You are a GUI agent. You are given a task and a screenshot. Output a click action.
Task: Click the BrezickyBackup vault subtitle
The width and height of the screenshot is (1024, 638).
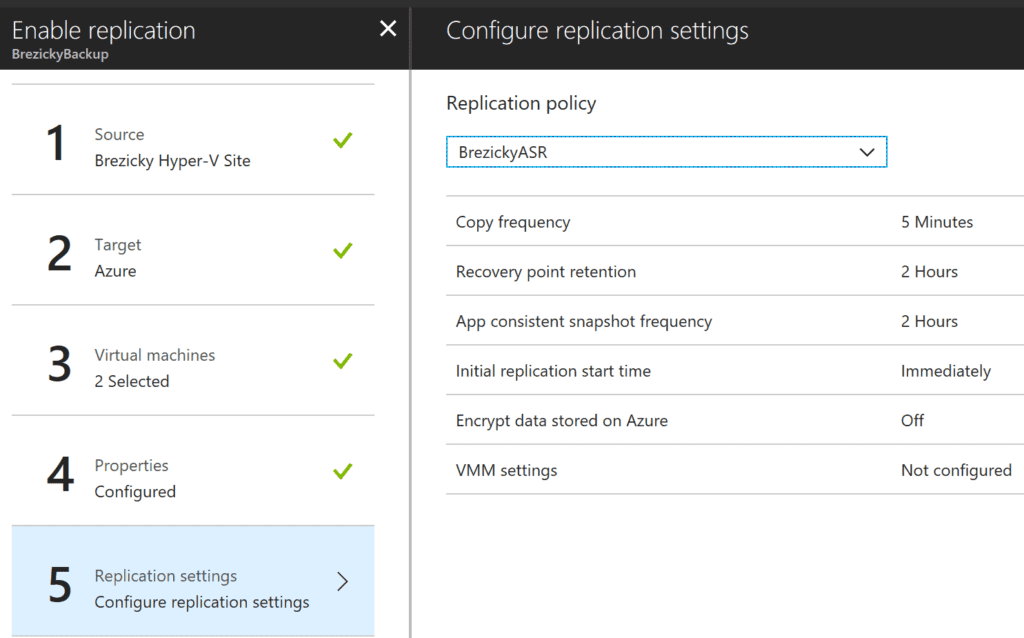coord(60,54)
